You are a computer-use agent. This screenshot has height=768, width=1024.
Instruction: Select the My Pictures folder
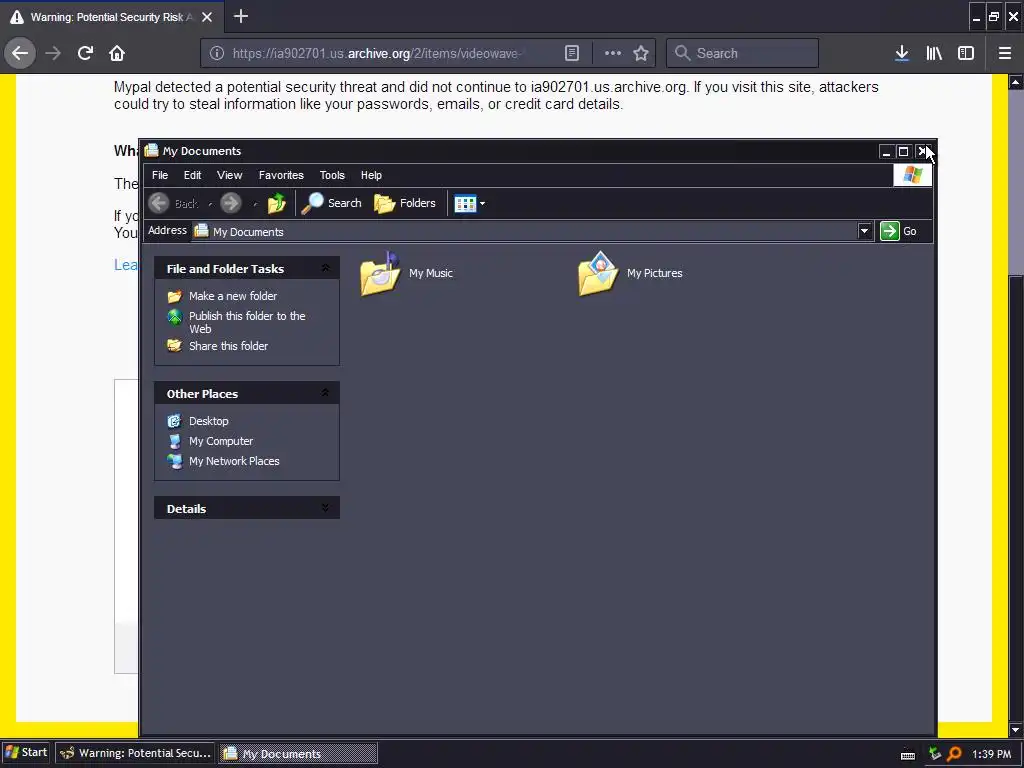click(630, 273)
